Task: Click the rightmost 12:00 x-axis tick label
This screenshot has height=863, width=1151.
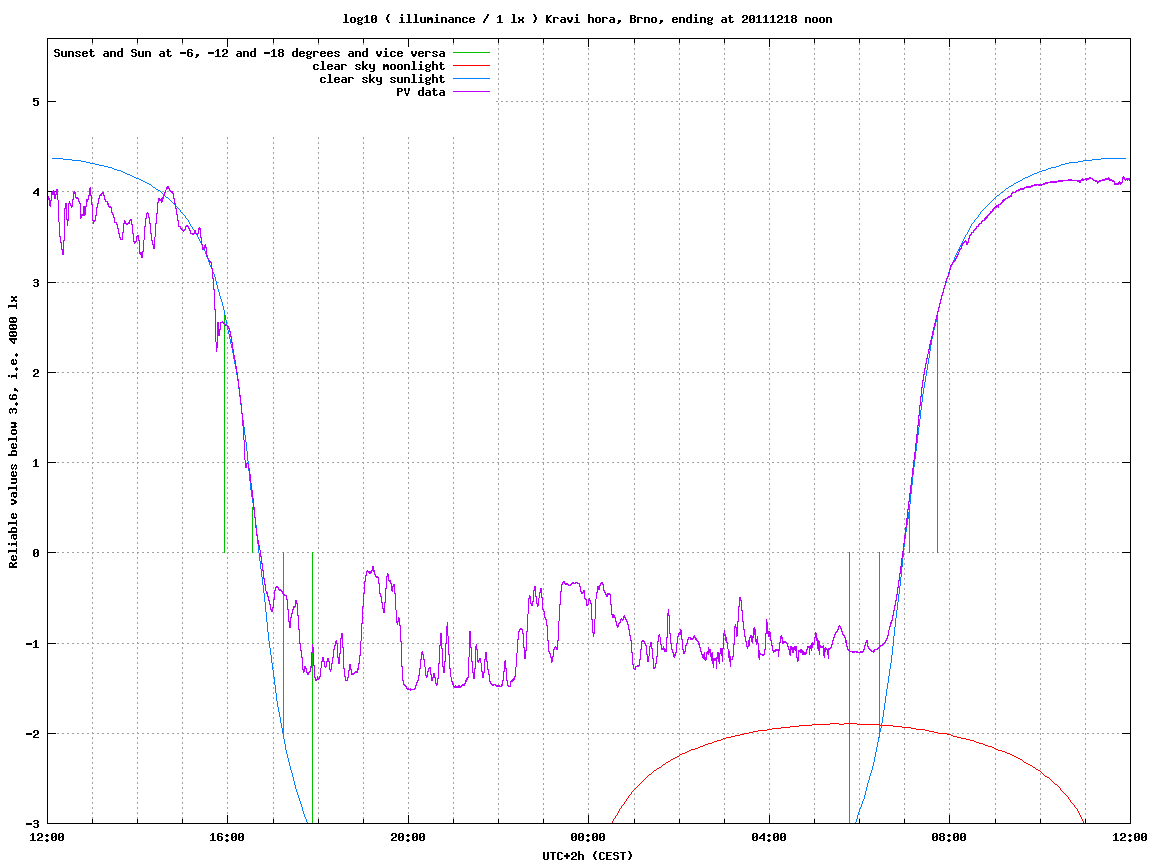Action: pos(1130,837)
